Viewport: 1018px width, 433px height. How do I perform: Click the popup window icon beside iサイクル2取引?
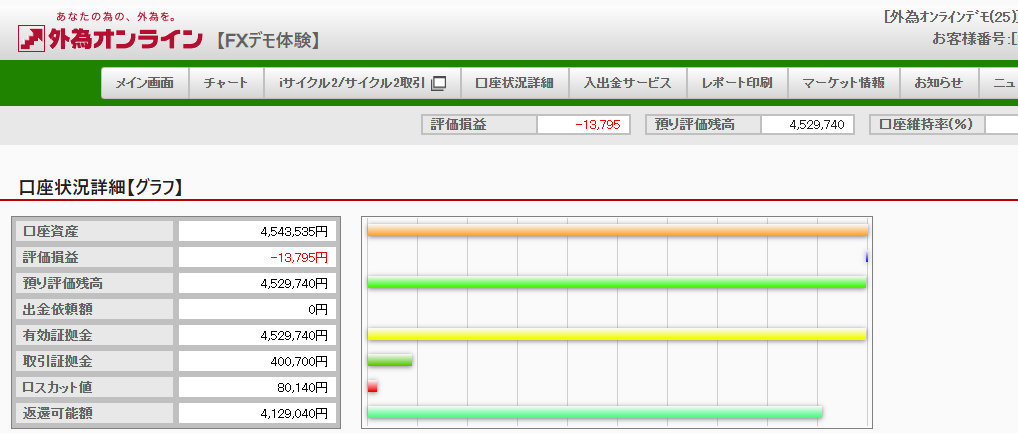point(438,83)
